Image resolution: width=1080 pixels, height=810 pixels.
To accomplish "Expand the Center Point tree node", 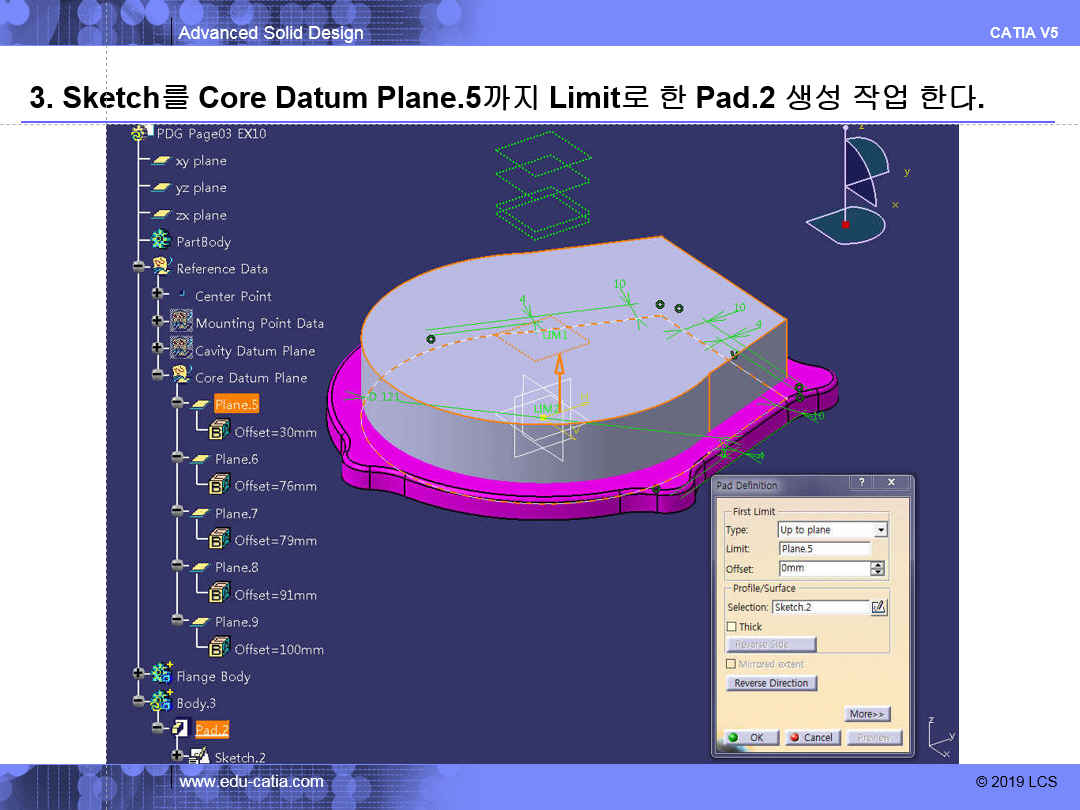I will pyautogui.click(x=157, y=295).
